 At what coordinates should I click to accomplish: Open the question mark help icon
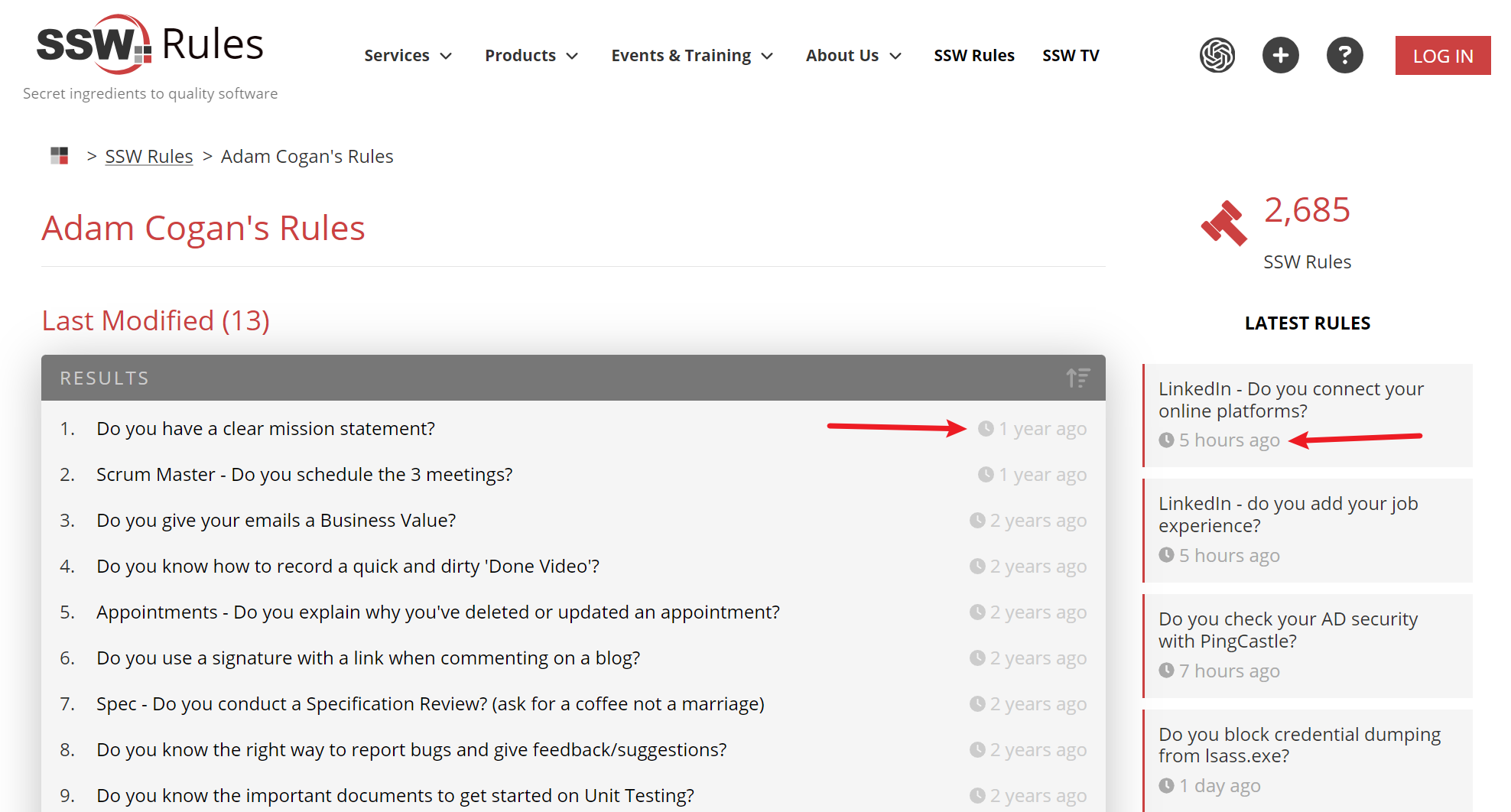point(1344,55)
